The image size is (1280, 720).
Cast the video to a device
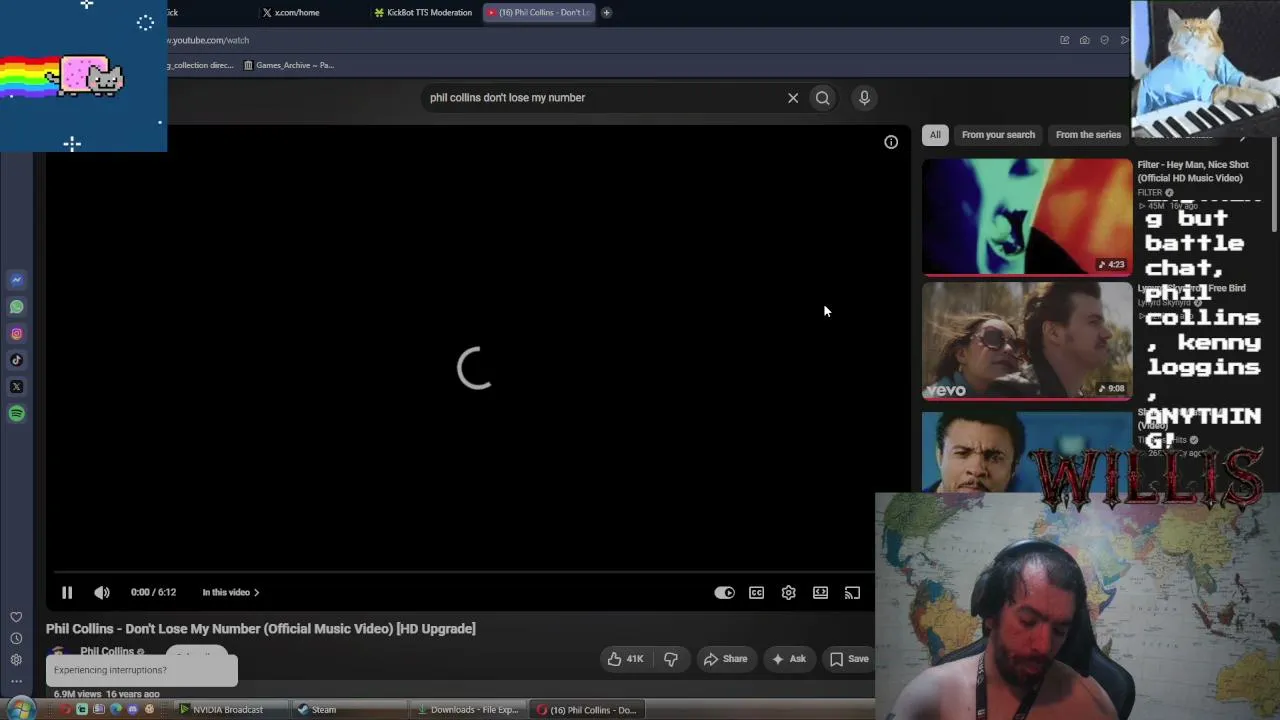[852, 593]
